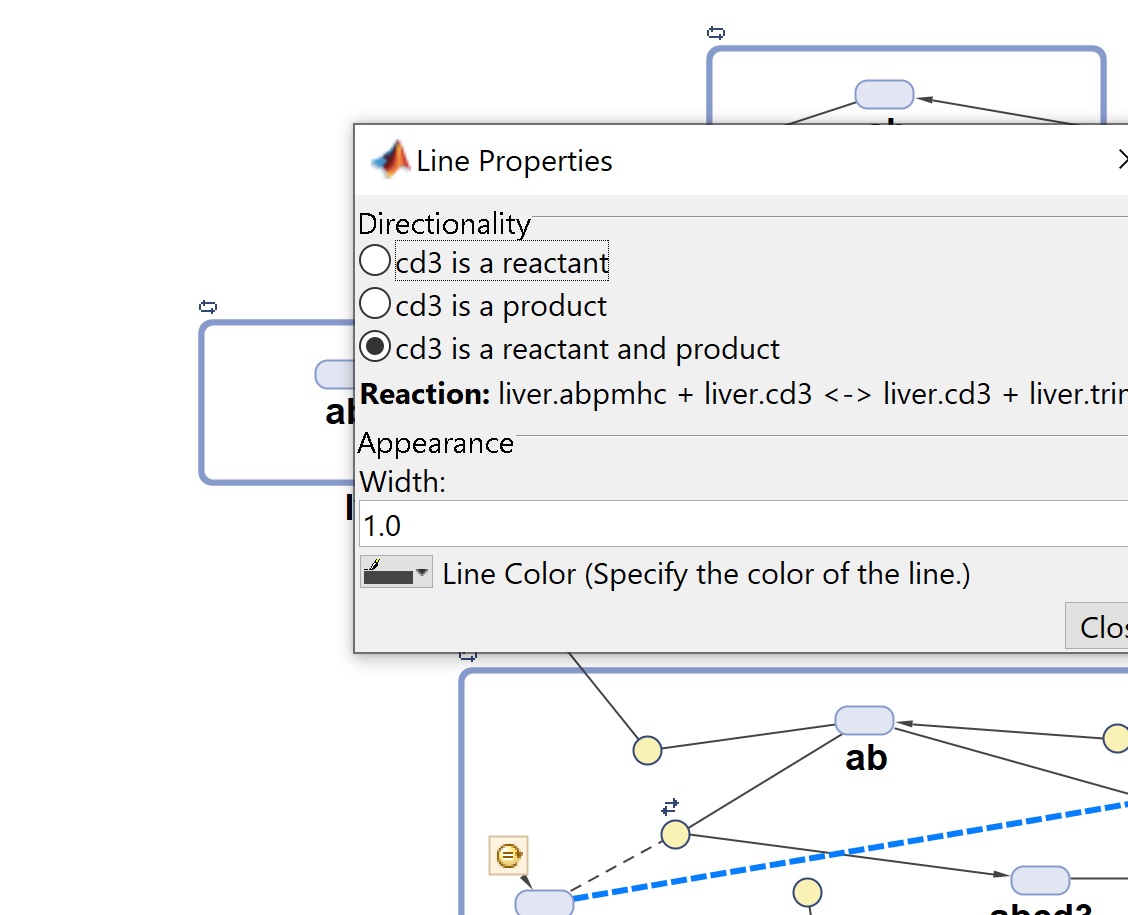Click the MATLAB logo in Line Properties title

[390, 160]
